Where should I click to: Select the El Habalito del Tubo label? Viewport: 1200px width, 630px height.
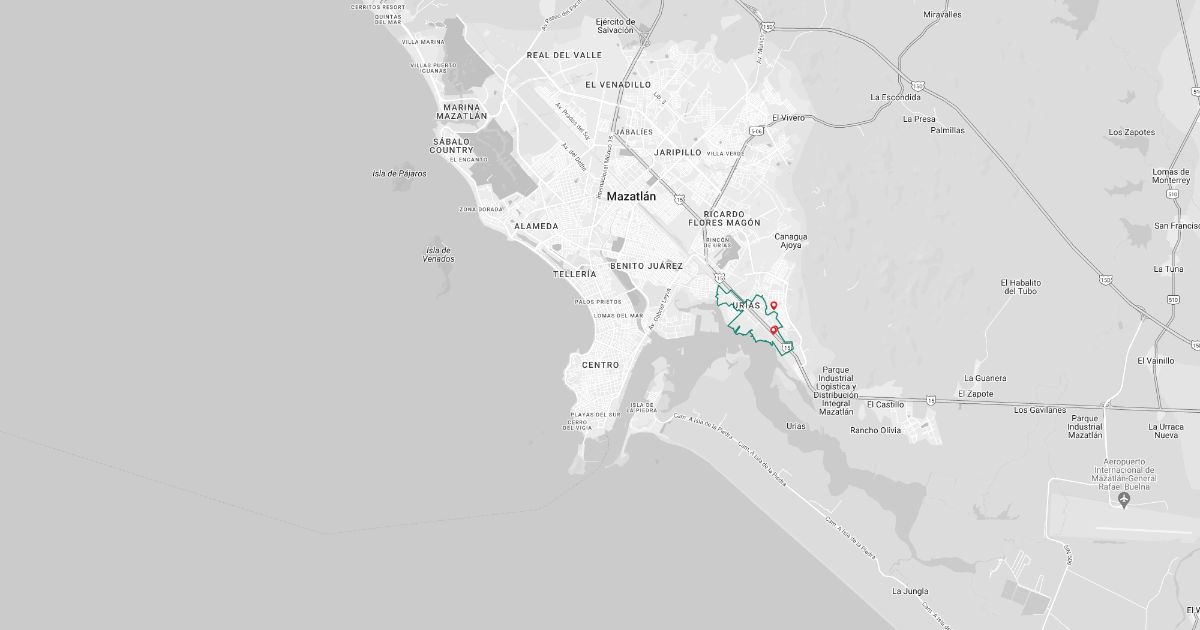click(1021, 286)
